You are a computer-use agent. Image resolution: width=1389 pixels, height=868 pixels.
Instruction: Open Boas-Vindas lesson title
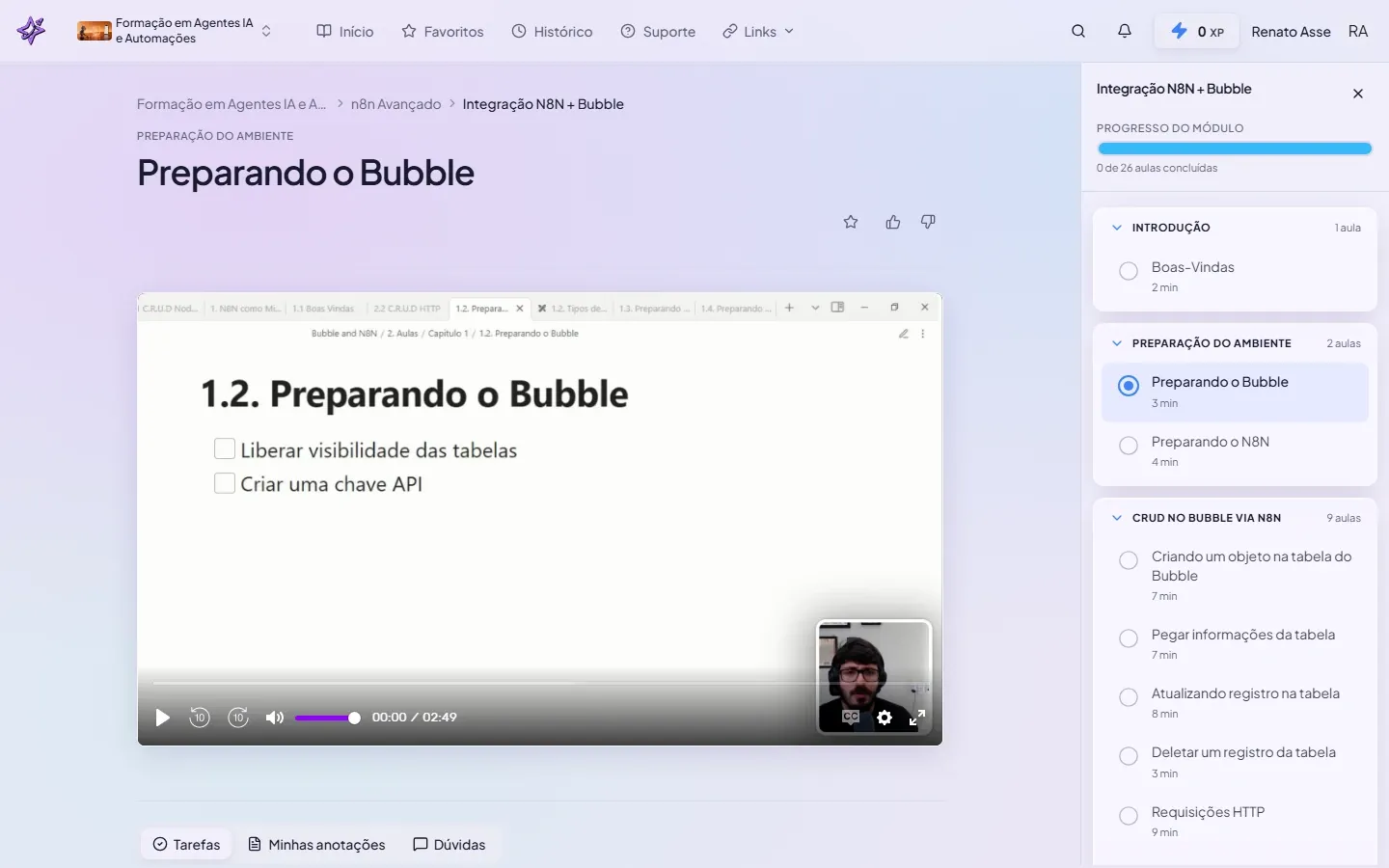[1193, 267]
